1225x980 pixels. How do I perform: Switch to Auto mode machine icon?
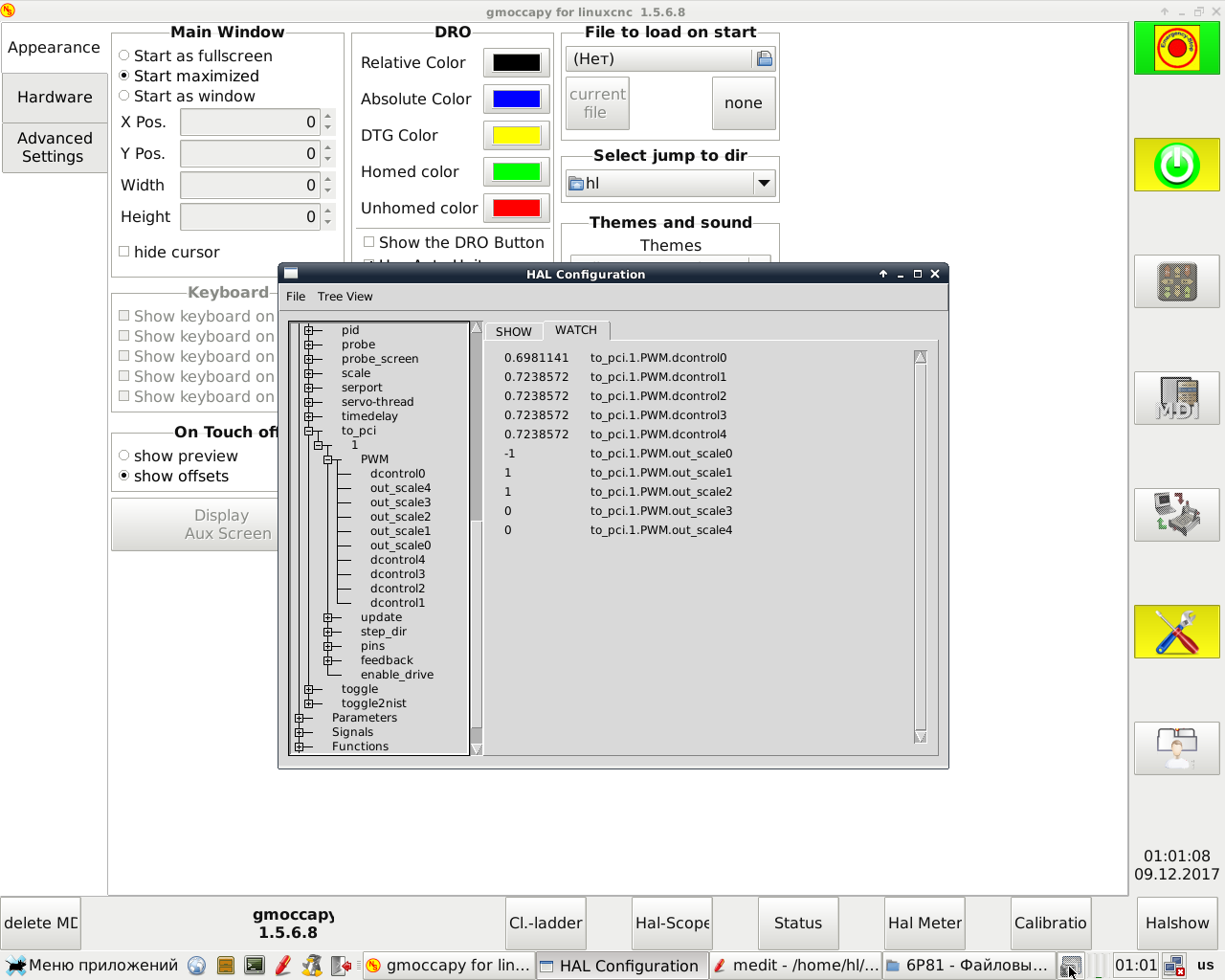click(1177, 515)
